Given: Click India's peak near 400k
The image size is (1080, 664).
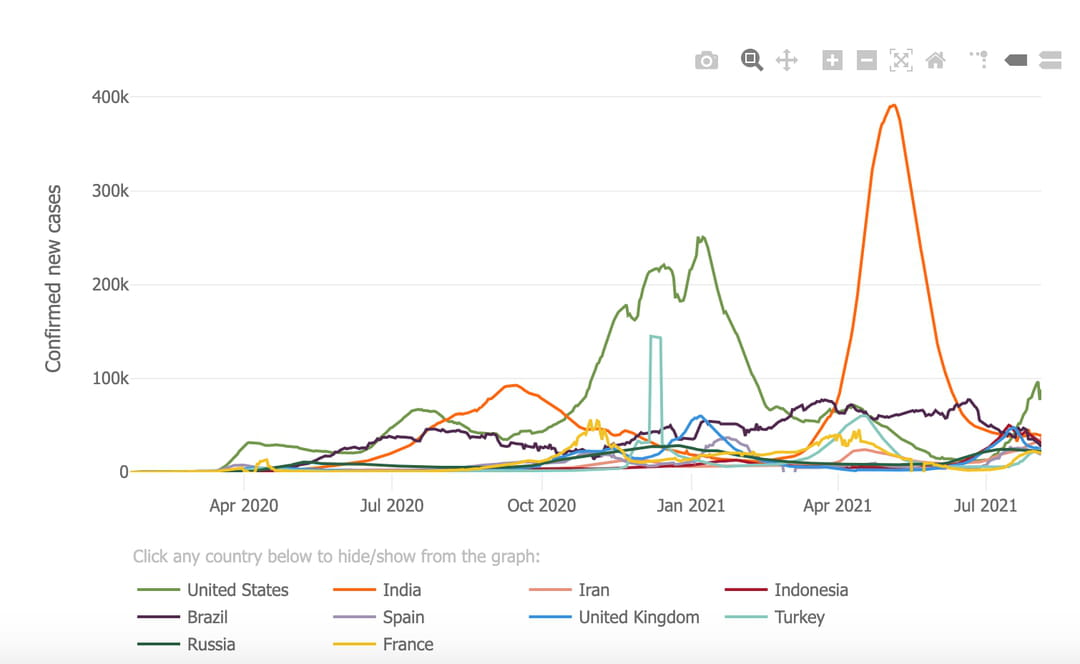Looking at the screenshot, I should (893, 105).
